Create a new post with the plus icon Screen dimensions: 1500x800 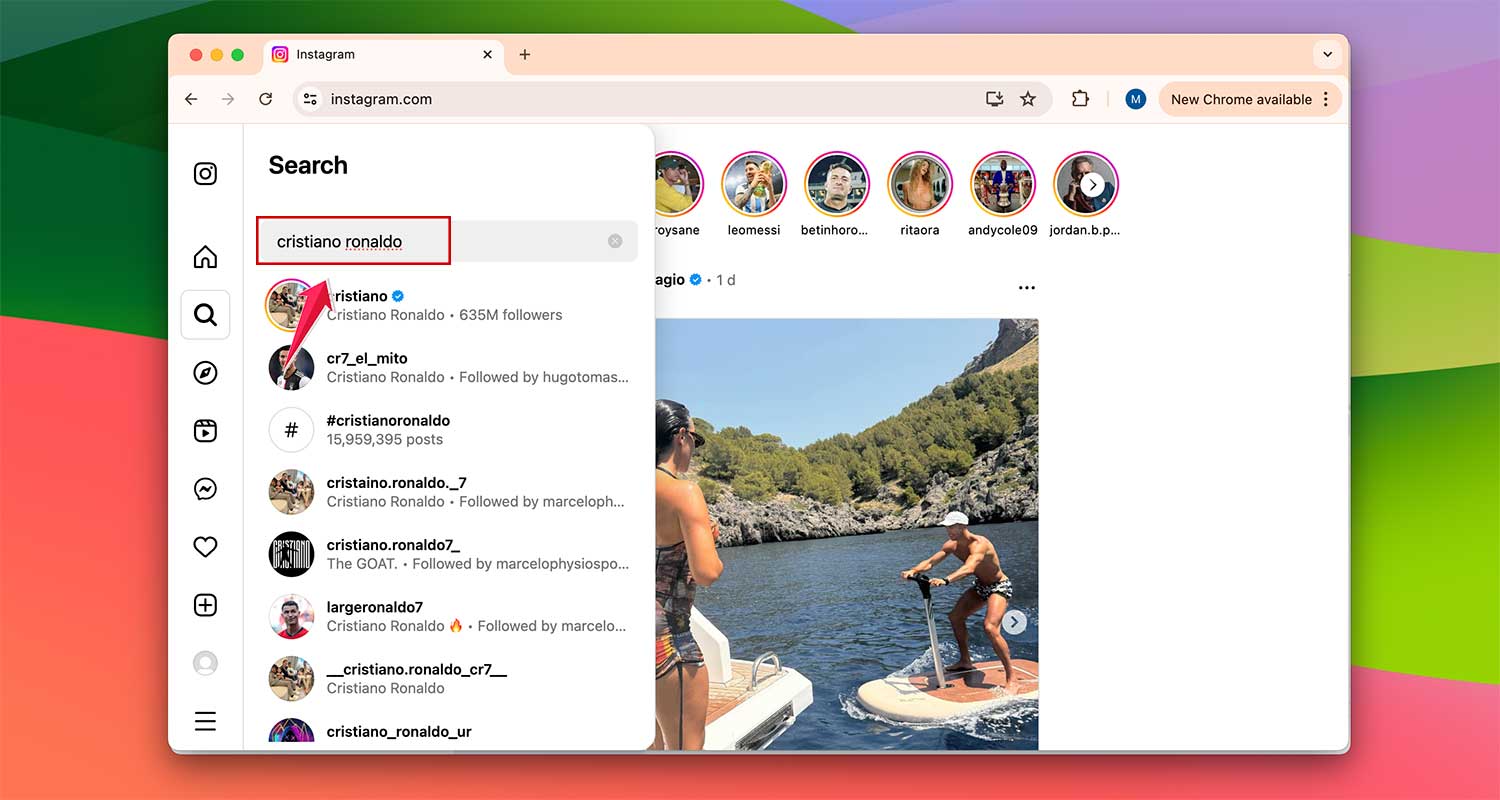(205, 605)
